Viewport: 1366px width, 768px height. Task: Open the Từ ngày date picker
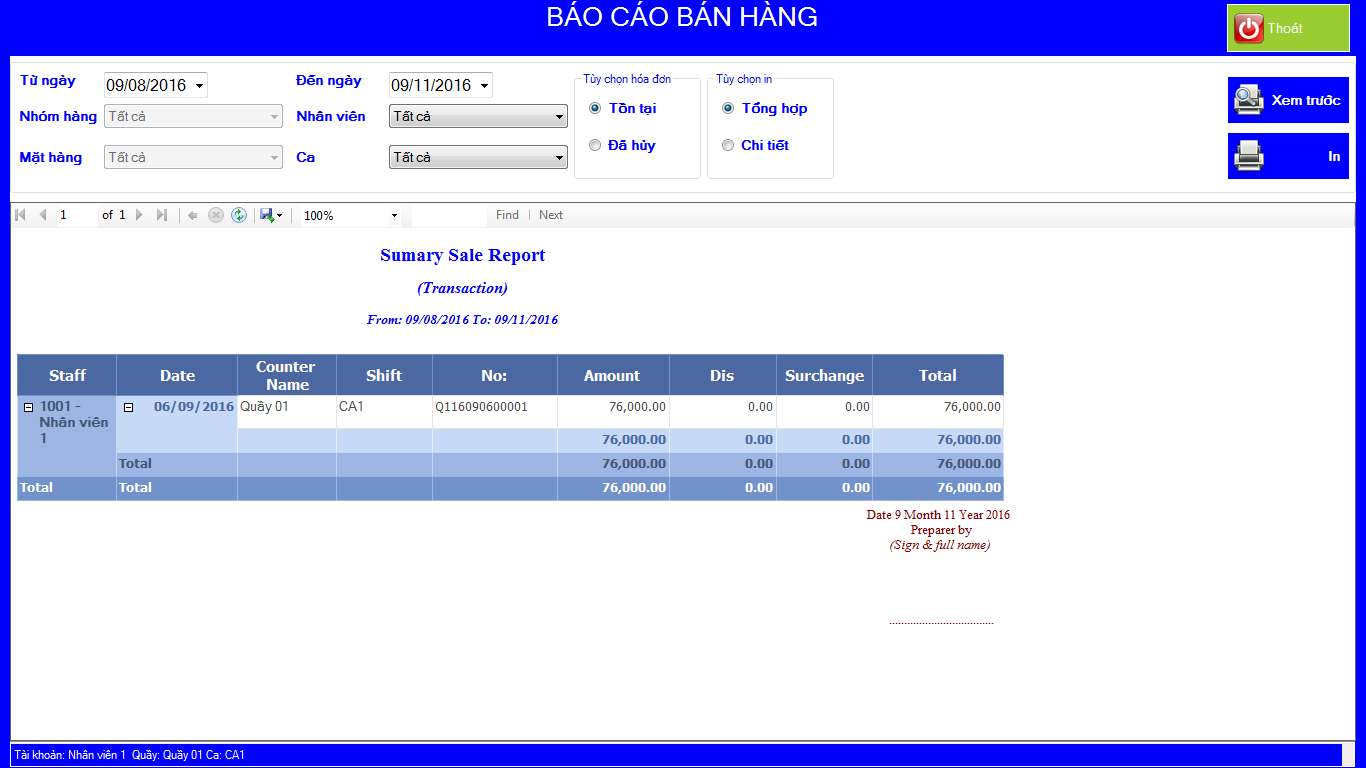[x=200, y=86]
